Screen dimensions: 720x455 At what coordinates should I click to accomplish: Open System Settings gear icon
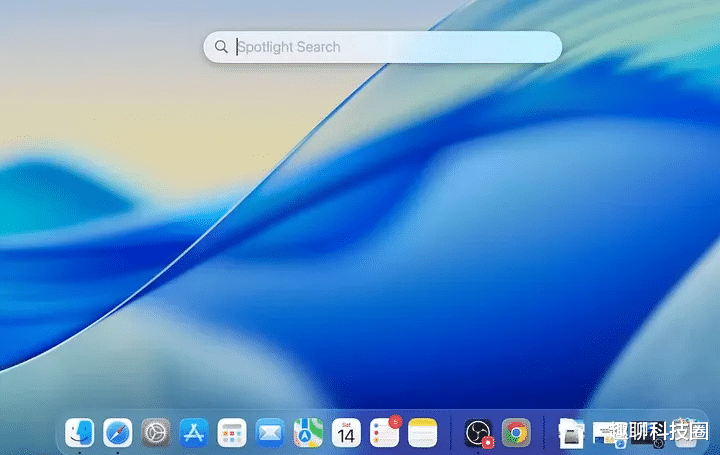pos(156,433)
